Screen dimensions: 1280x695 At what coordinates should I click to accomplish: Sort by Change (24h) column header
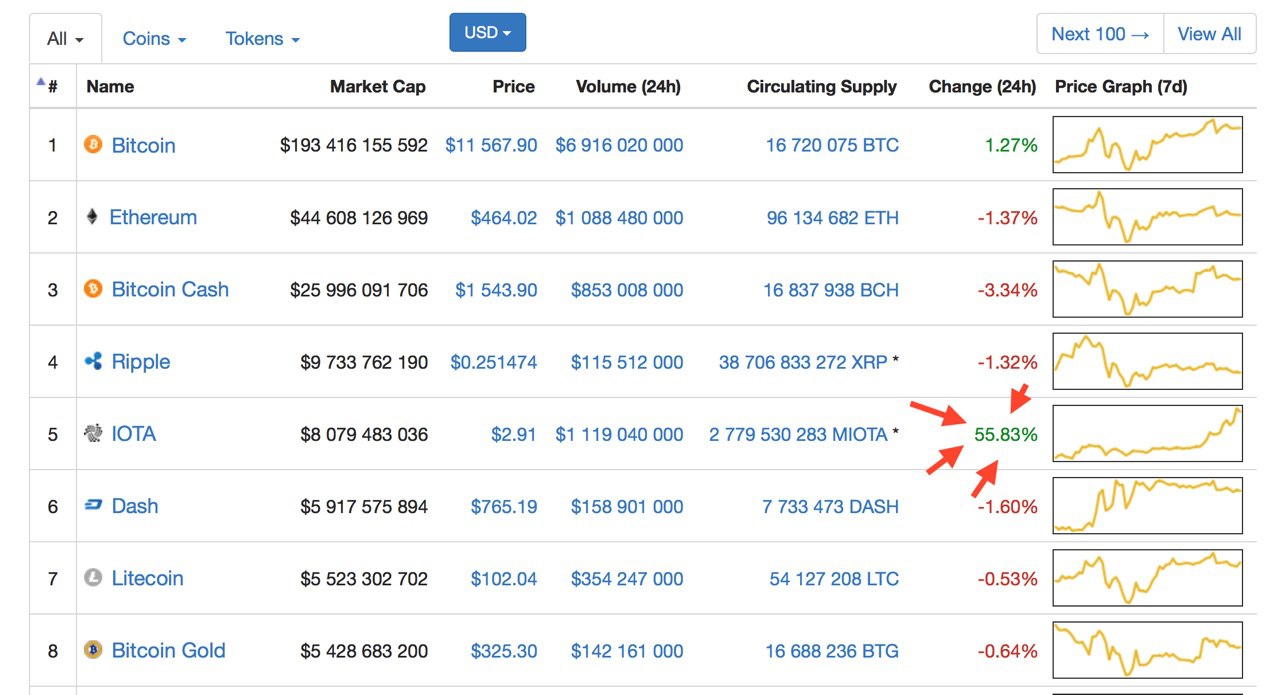point(982,87)
